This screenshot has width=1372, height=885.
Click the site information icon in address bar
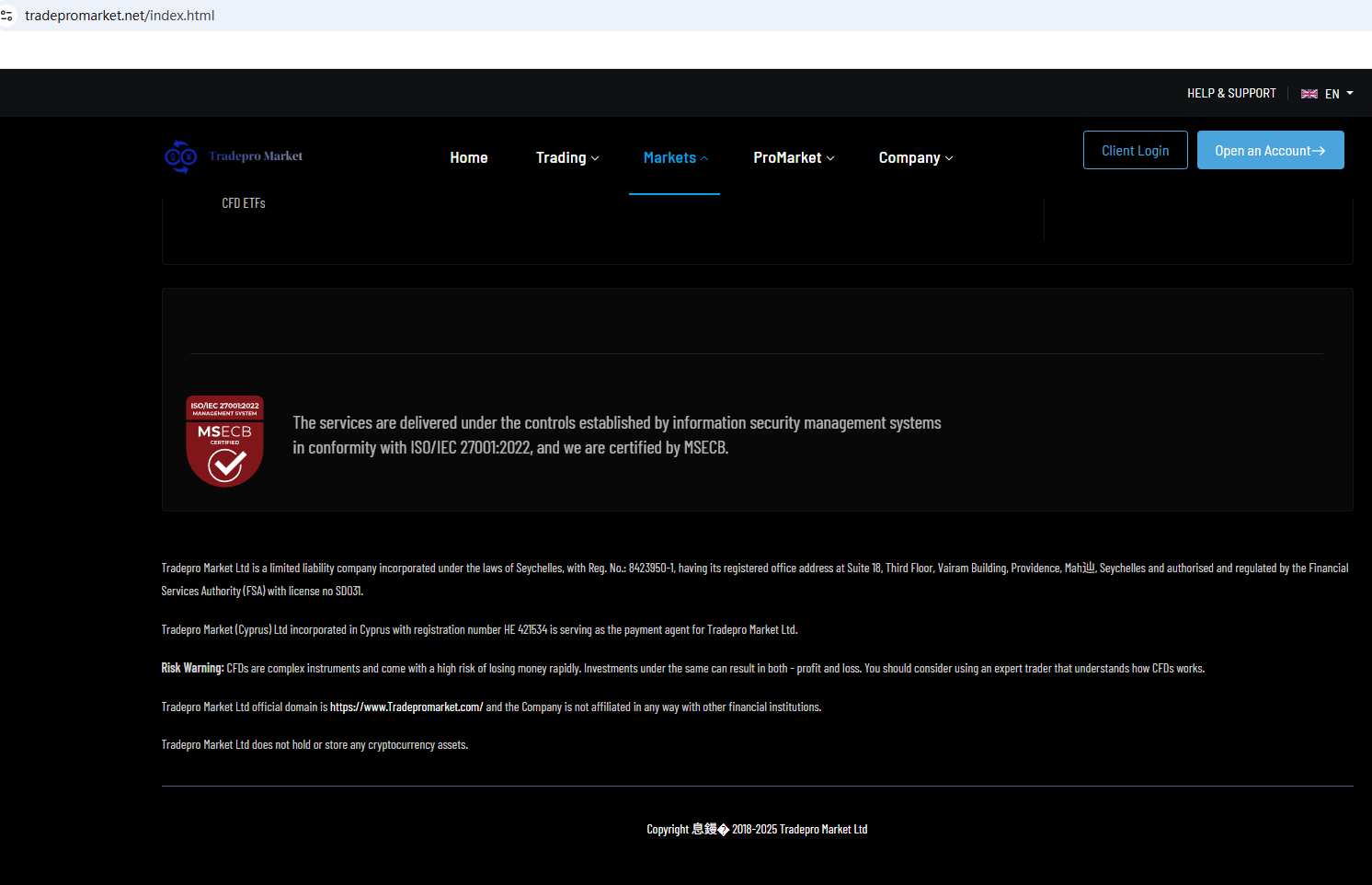click(7, 16)
